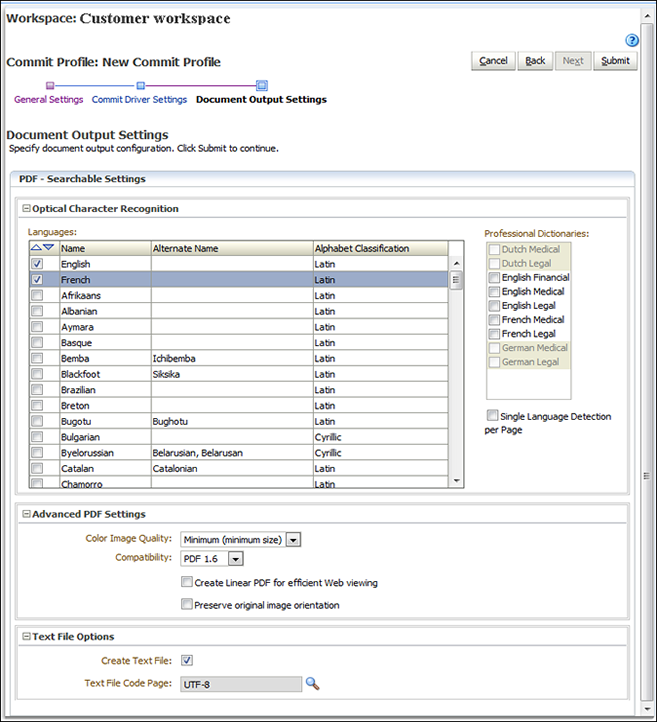
Task: Open the Compatibility PDF 1.6 dropdown
Action: (x=236, y=559)
